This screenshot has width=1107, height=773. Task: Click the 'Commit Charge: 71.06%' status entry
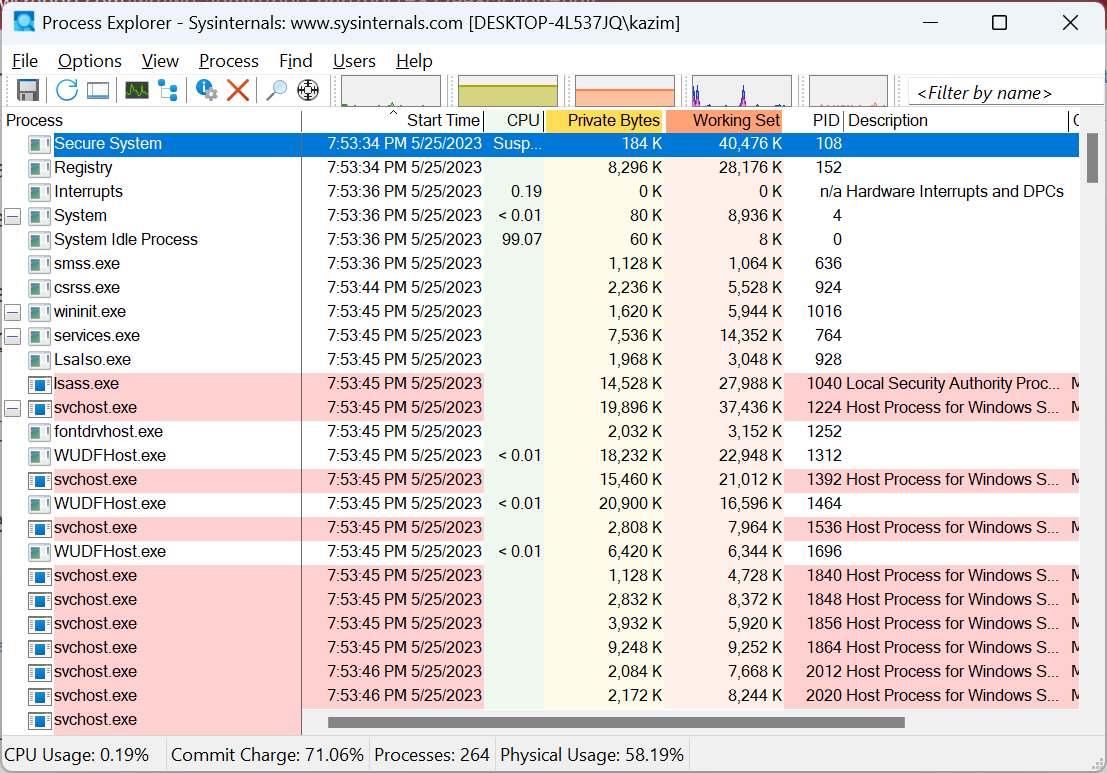click(x=267, y=755)
